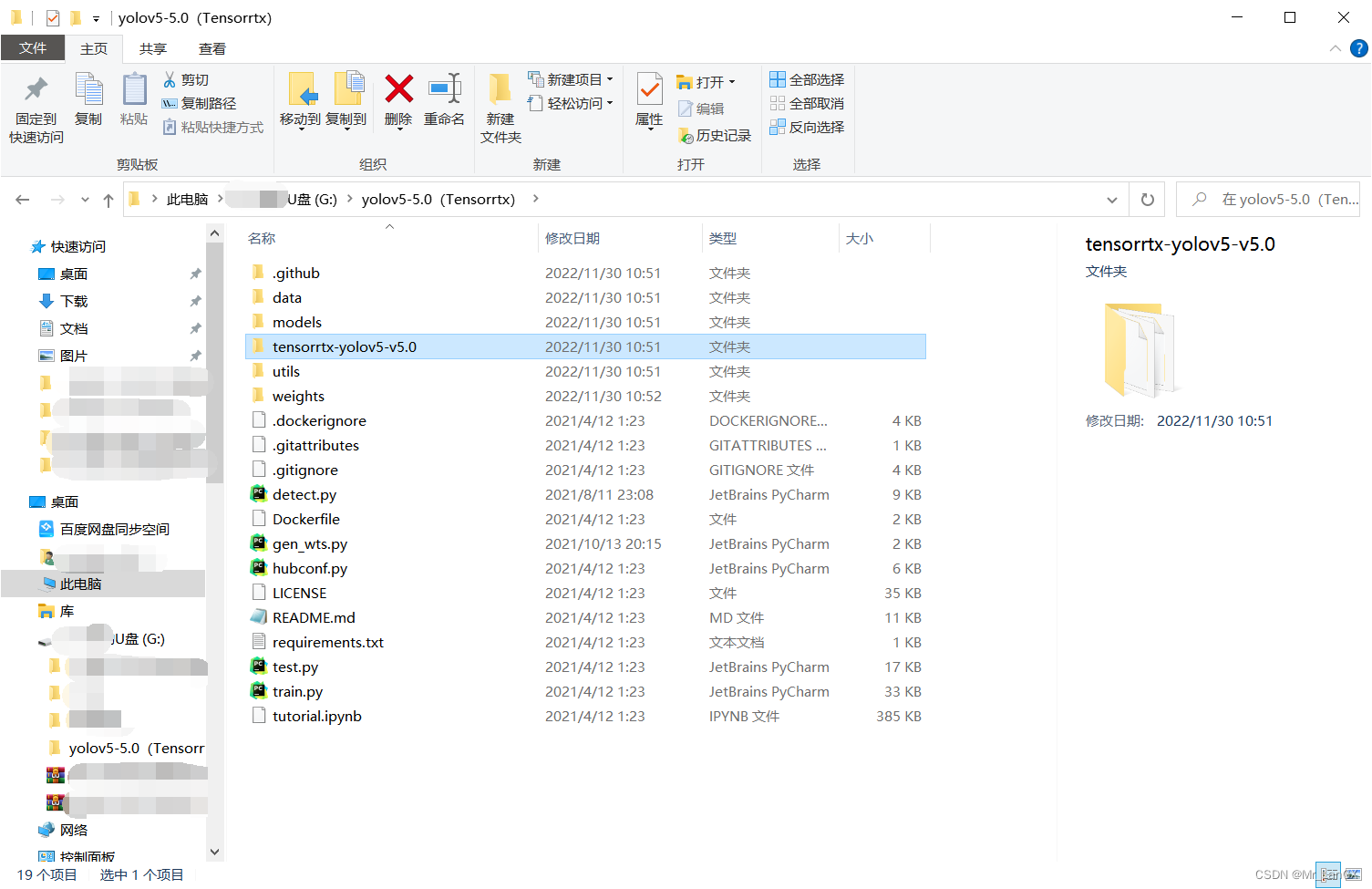
Task: Open the Open (打开) dropdown
Action: (707, 82)
